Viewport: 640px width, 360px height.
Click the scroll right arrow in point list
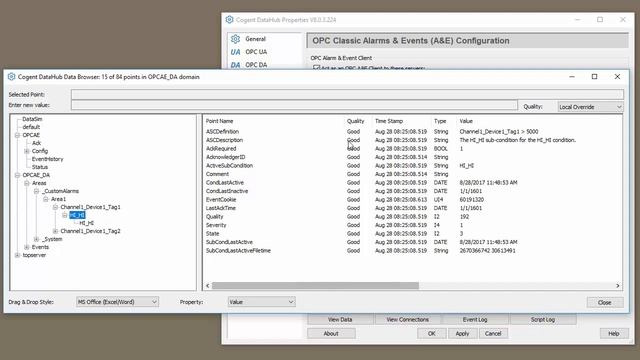click(618, 286)
